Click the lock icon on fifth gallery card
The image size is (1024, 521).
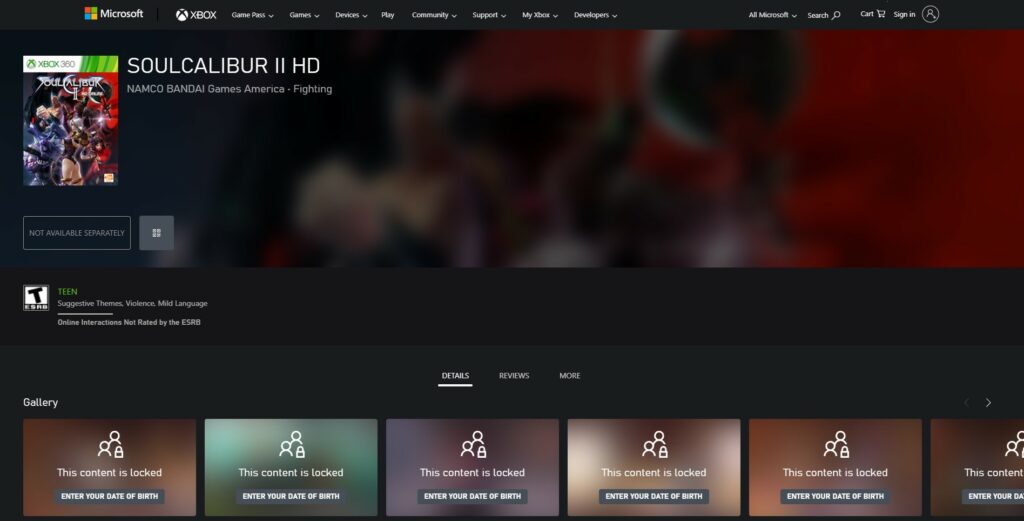[837, 445]
